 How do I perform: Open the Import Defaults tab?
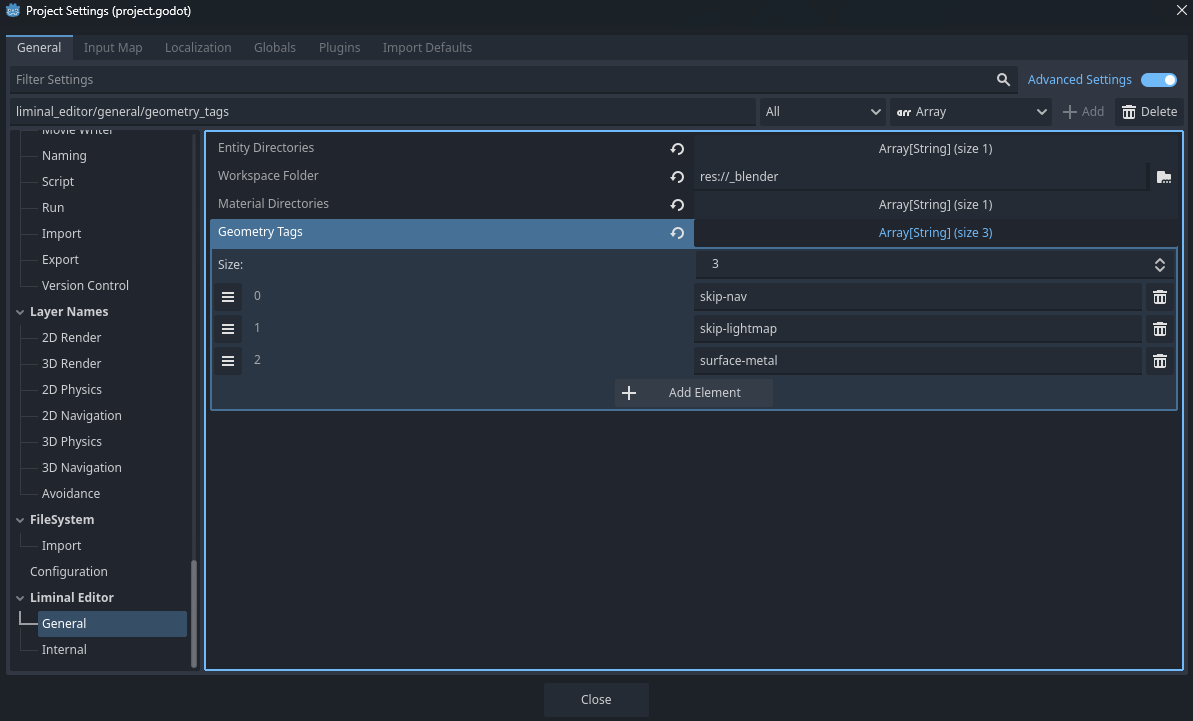point(427,47)
